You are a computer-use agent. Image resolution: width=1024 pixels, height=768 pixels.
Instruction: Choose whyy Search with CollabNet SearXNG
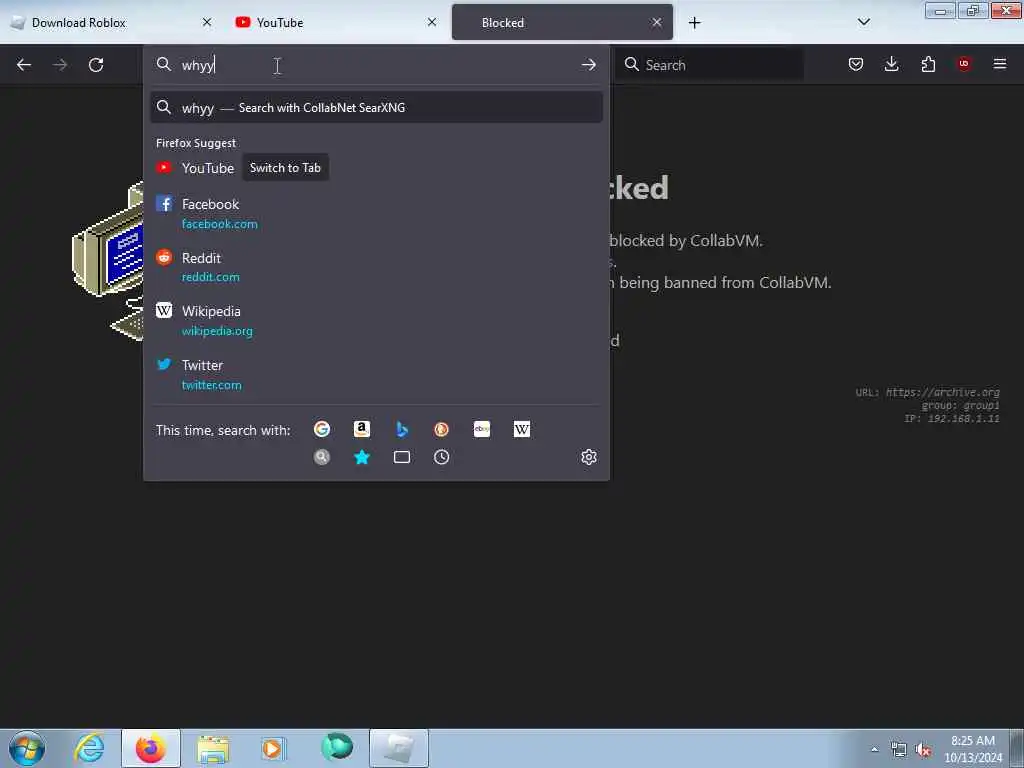pos(376,108)
